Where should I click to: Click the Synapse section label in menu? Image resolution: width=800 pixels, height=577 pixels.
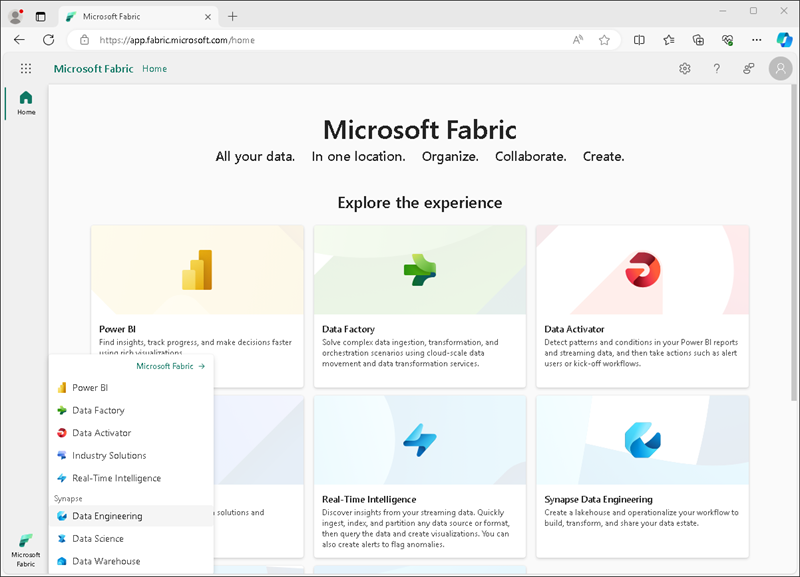click(x=68, y=498)
